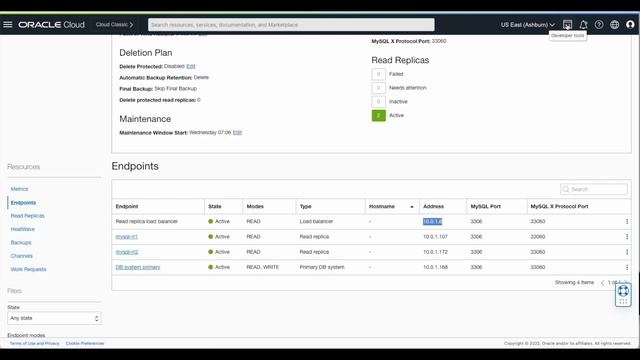Click the Modes column header
Image resolution: width=640 pixels, height=360 pixels.
(x=255, y=207)
